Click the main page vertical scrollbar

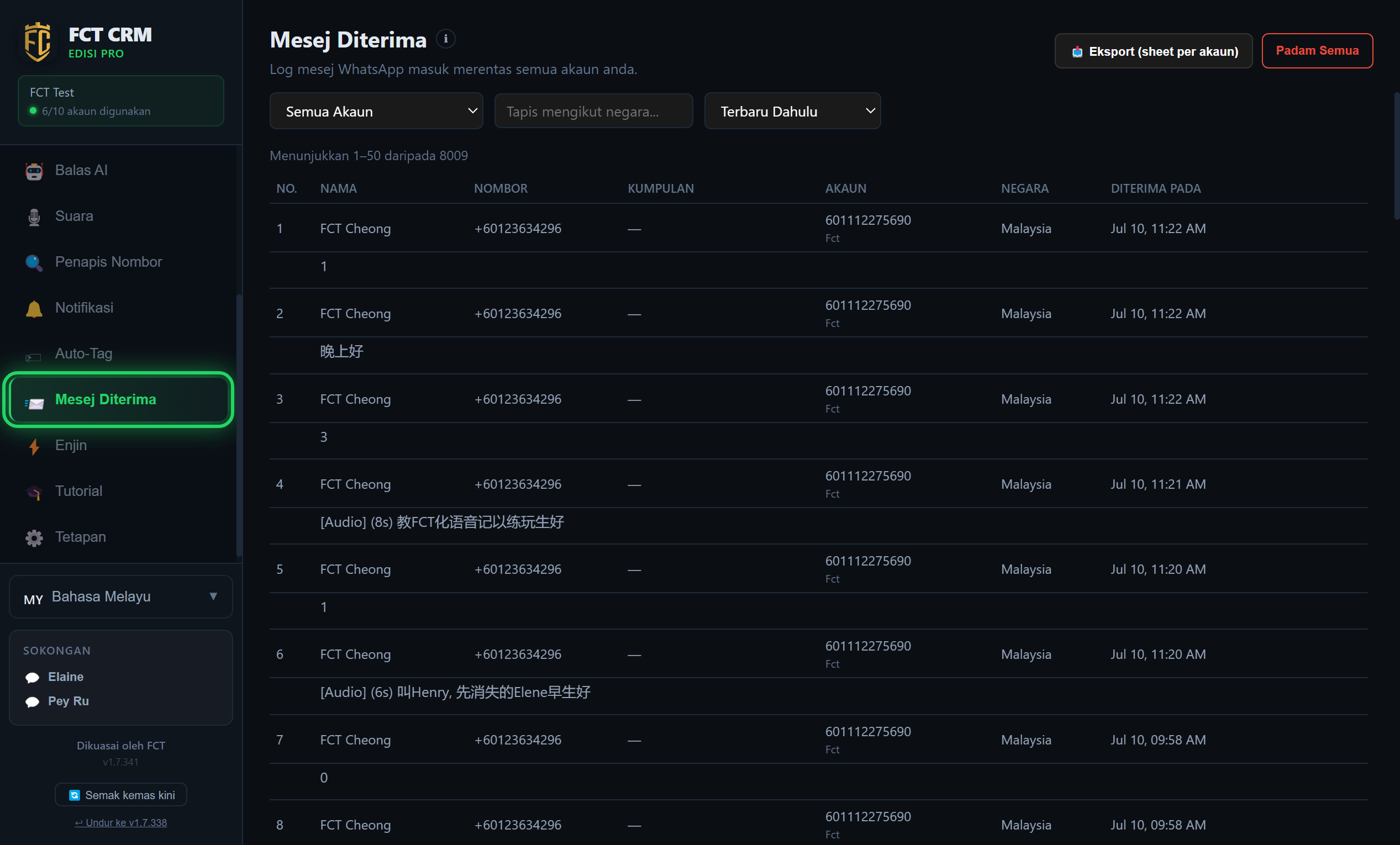[x=1397, y=156]
